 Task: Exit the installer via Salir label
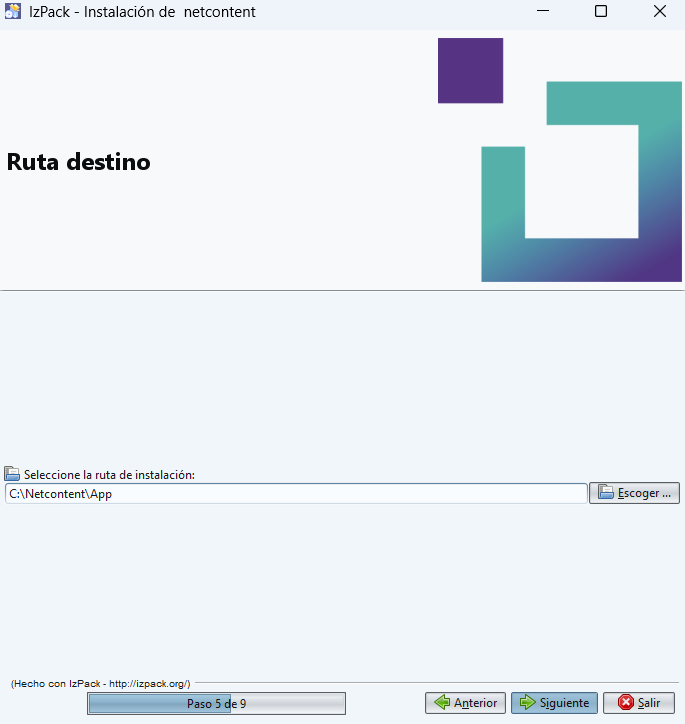click(649, 703)
